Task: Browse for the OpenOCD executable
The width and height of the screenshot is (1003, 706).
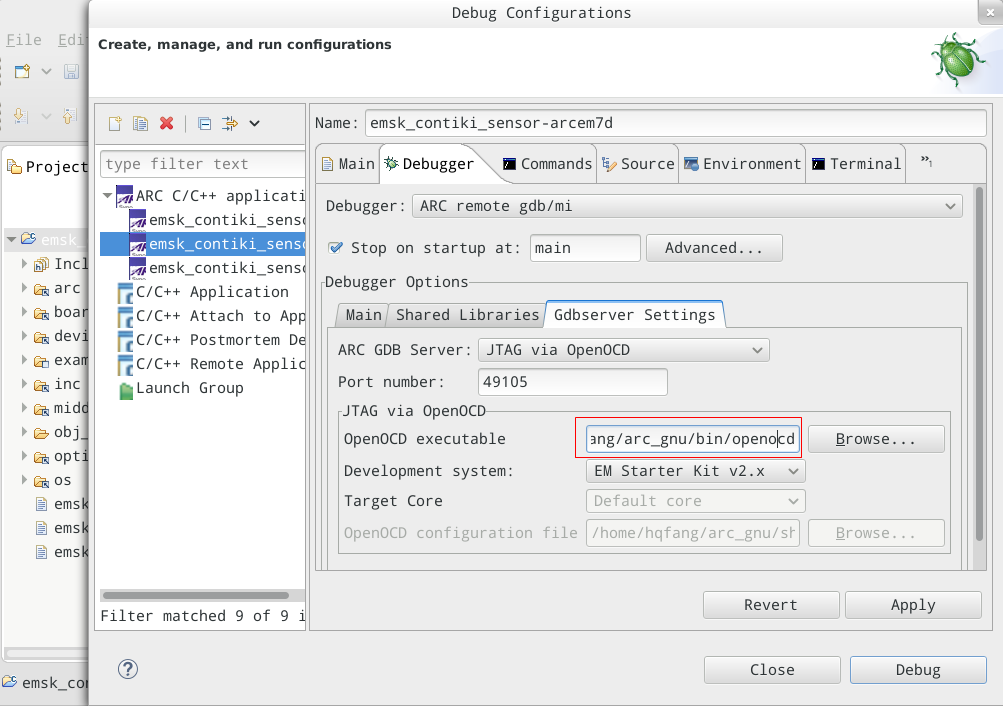Action: pyautogui.click(x=875, y=438)
